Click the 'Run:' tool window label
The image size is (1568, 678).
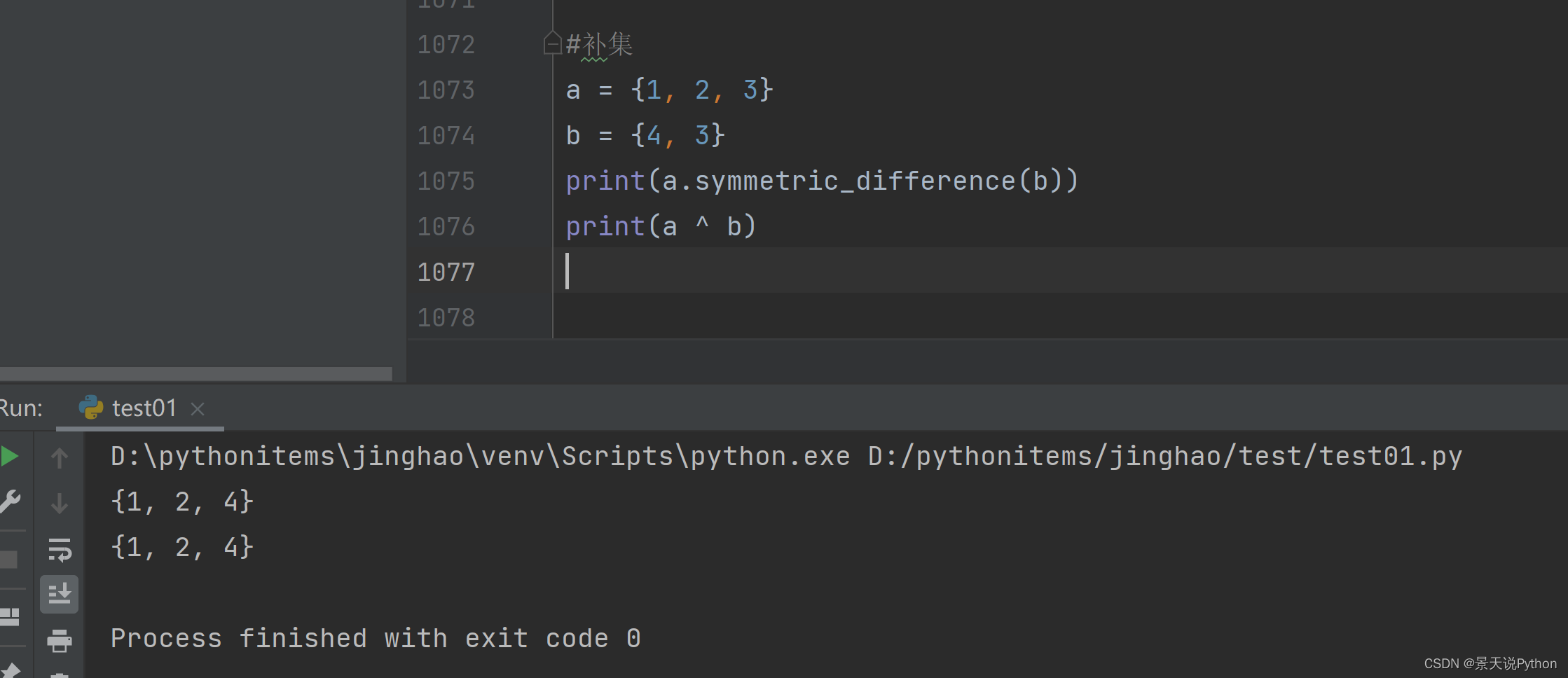(21, 408)
